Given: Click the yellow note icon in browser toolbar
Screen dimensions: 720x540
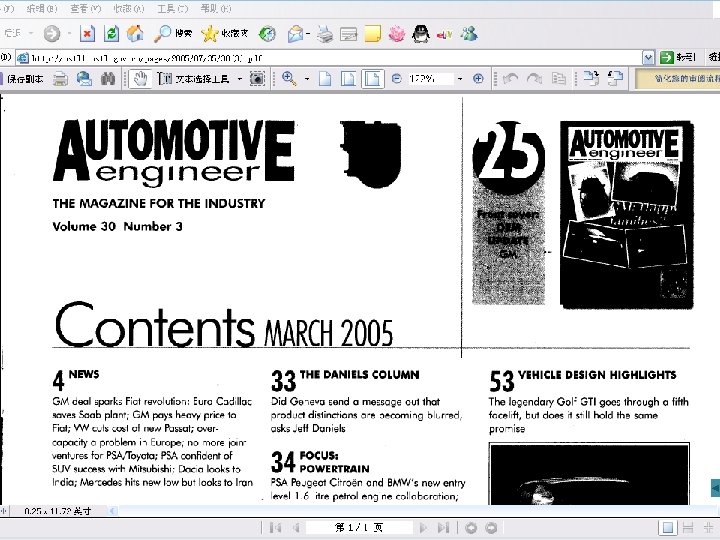Looking at the screenshot, I should [372, 34].
